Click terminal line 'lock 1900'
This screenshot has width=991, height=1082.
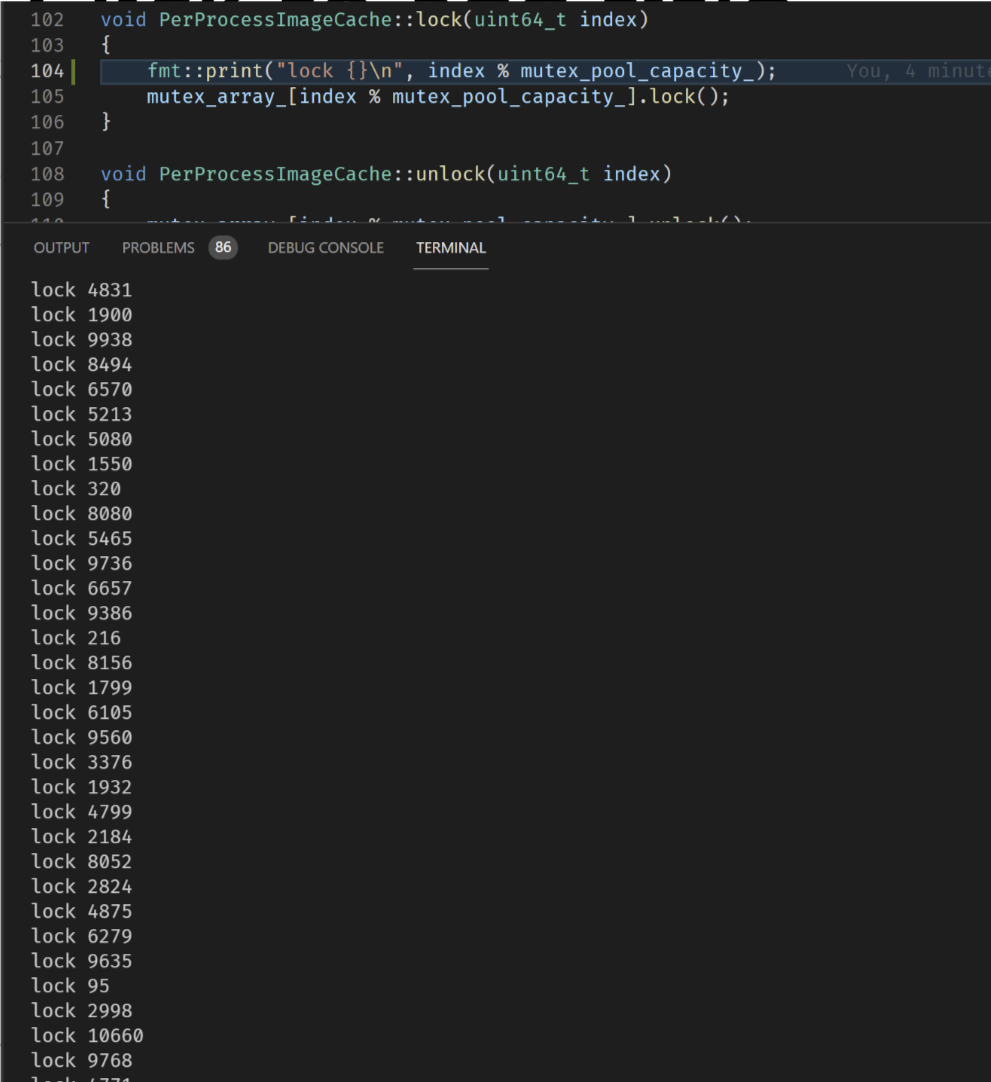[x=81, y=315]
